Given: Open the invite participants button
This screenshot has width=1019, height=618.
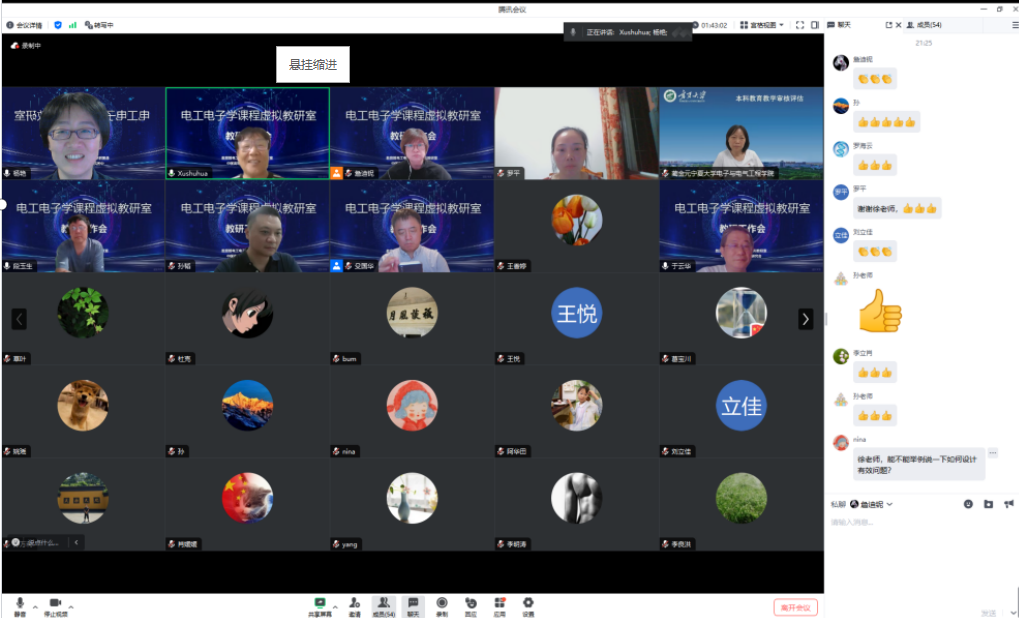Looking at the screenshot, I should (354, 607).
